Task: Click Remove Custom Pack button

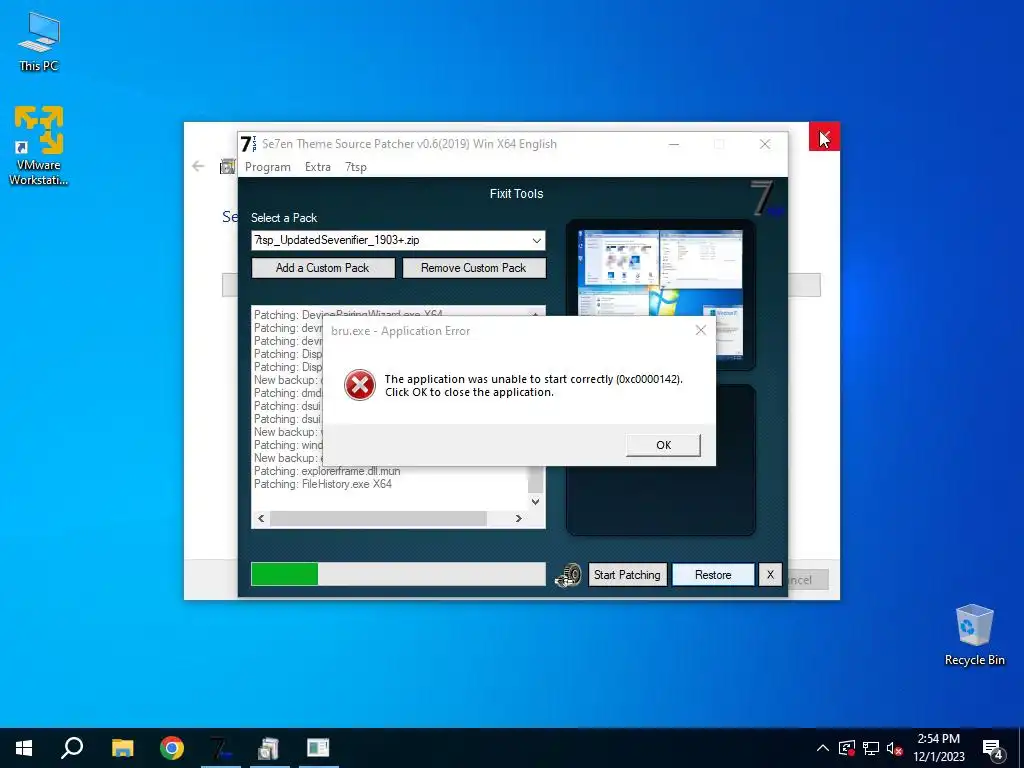Action: point(473,268)
